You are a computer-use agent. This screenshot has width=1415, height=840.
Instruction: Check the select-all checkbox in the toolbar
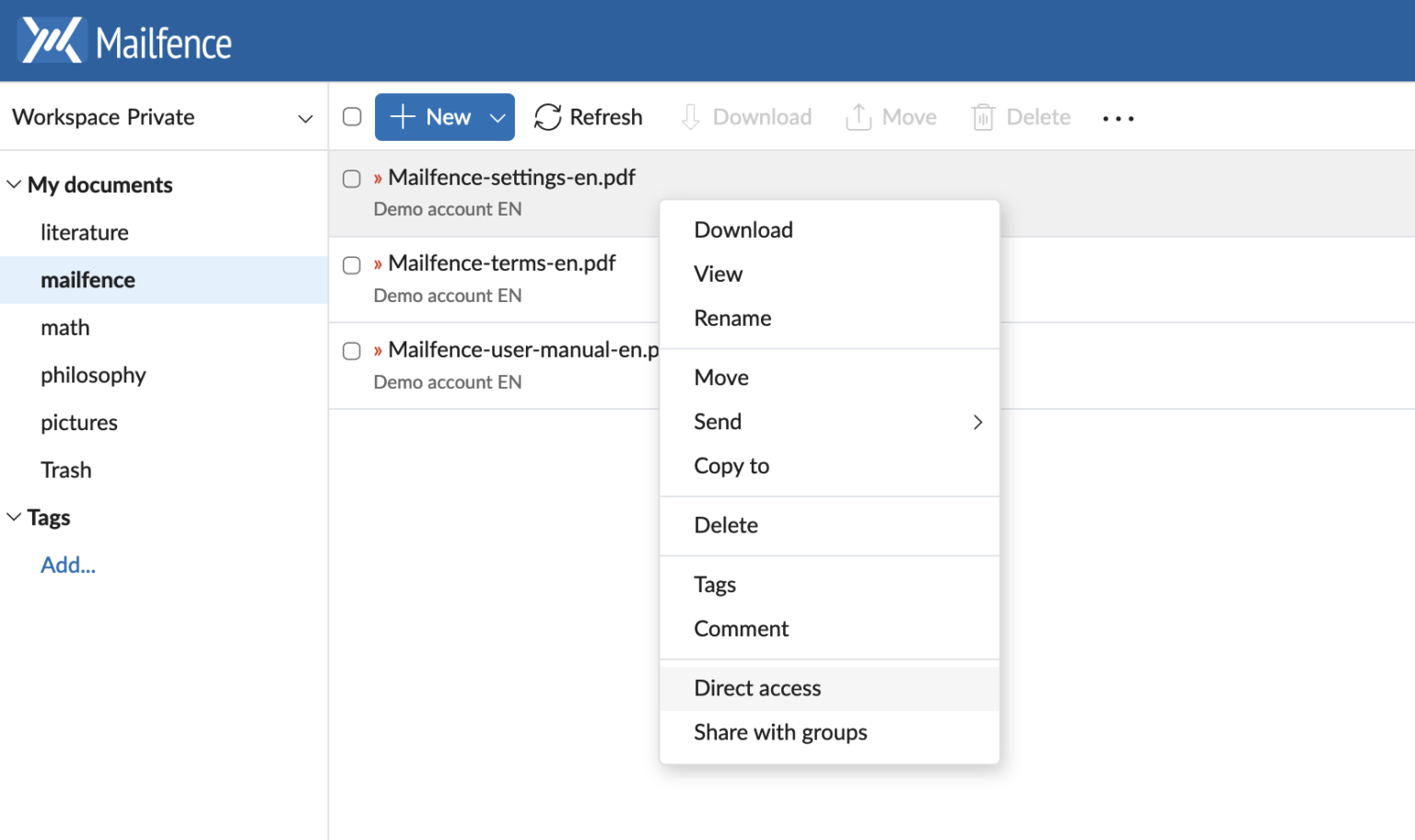pos(351,117)
